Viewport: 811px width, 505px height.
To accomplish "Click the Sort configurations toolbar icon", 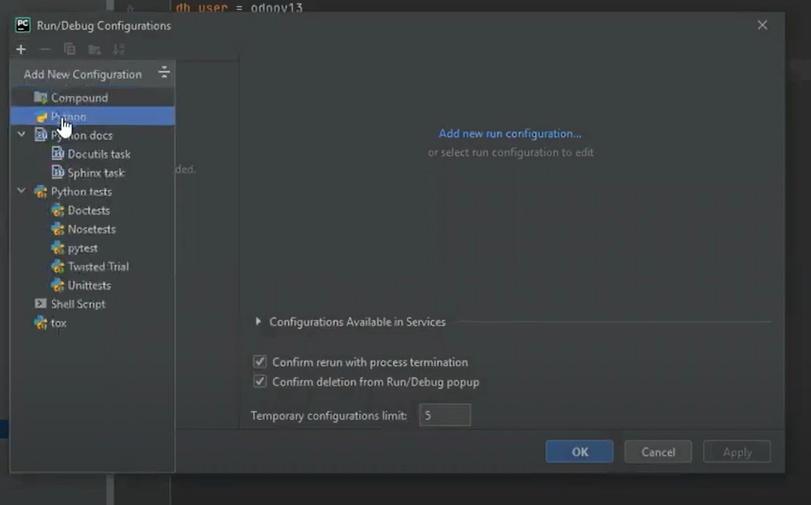I will click(118, 50).
